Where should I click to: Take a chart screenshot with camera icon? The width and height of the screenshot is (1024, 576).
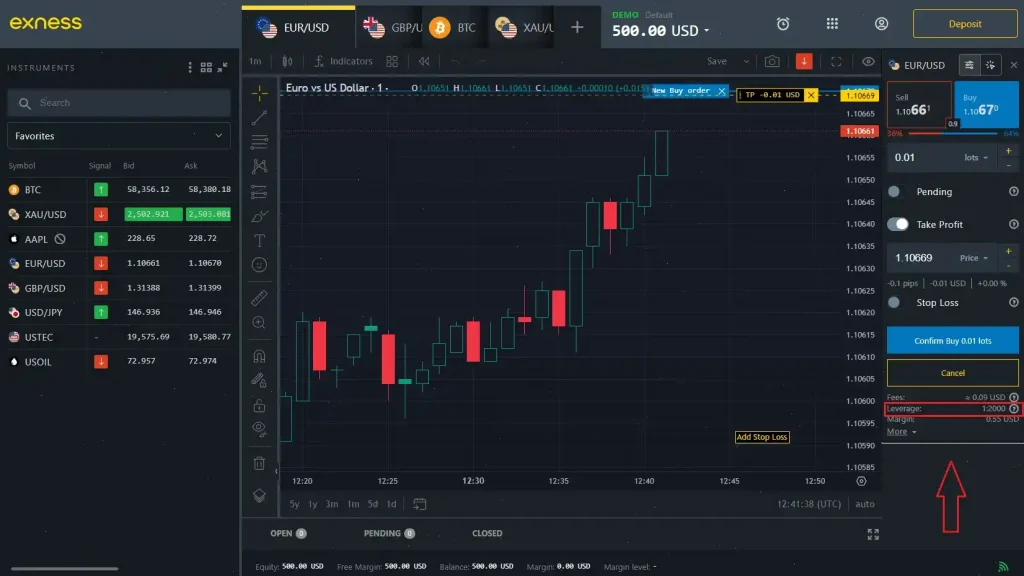pyautogui.click(x=770, y=61)
